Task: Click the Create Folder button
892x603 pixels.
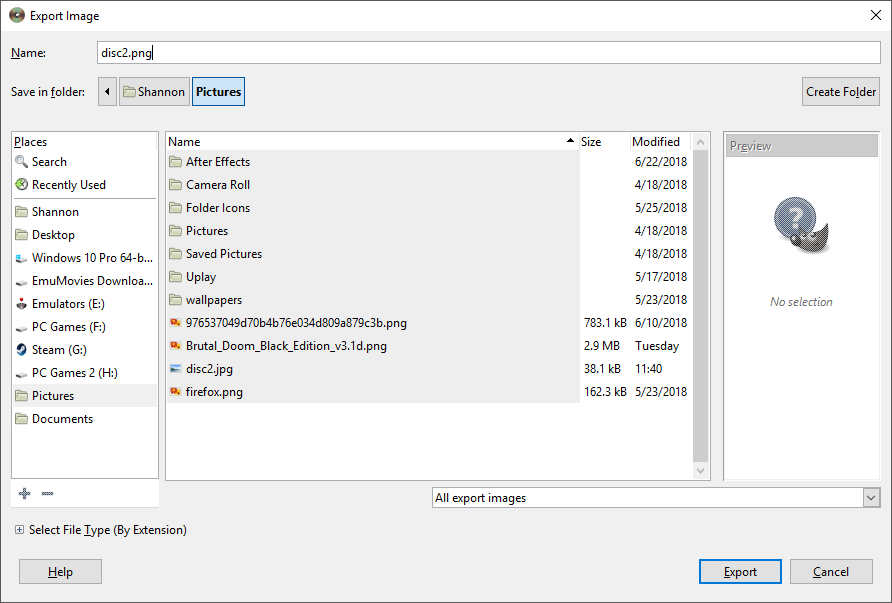Action: (x=841, y=92)
